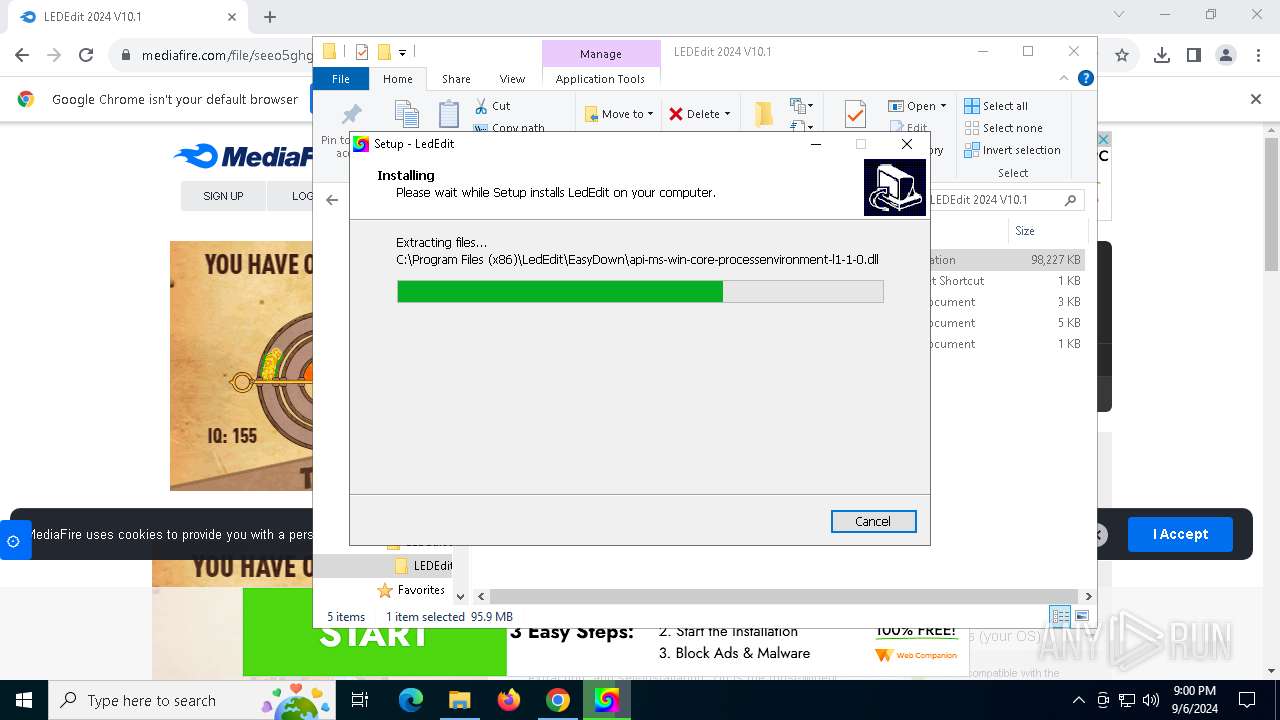Click the LedEdit setup computer icon
Screen dimensions: 1280x720
[895, 187]
